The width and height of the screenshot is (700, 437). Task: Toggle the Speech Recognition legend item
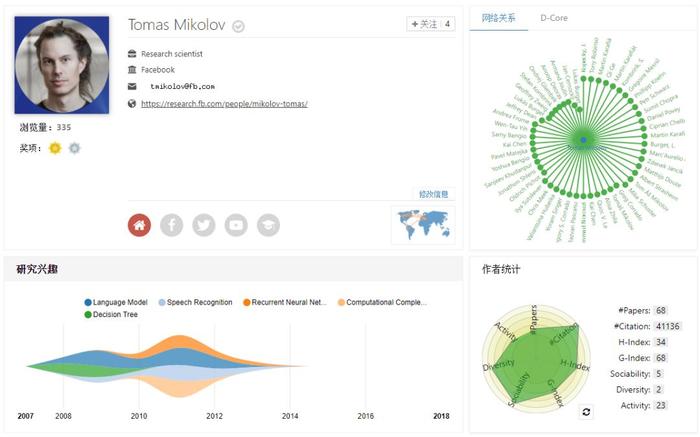coord(196,302)
